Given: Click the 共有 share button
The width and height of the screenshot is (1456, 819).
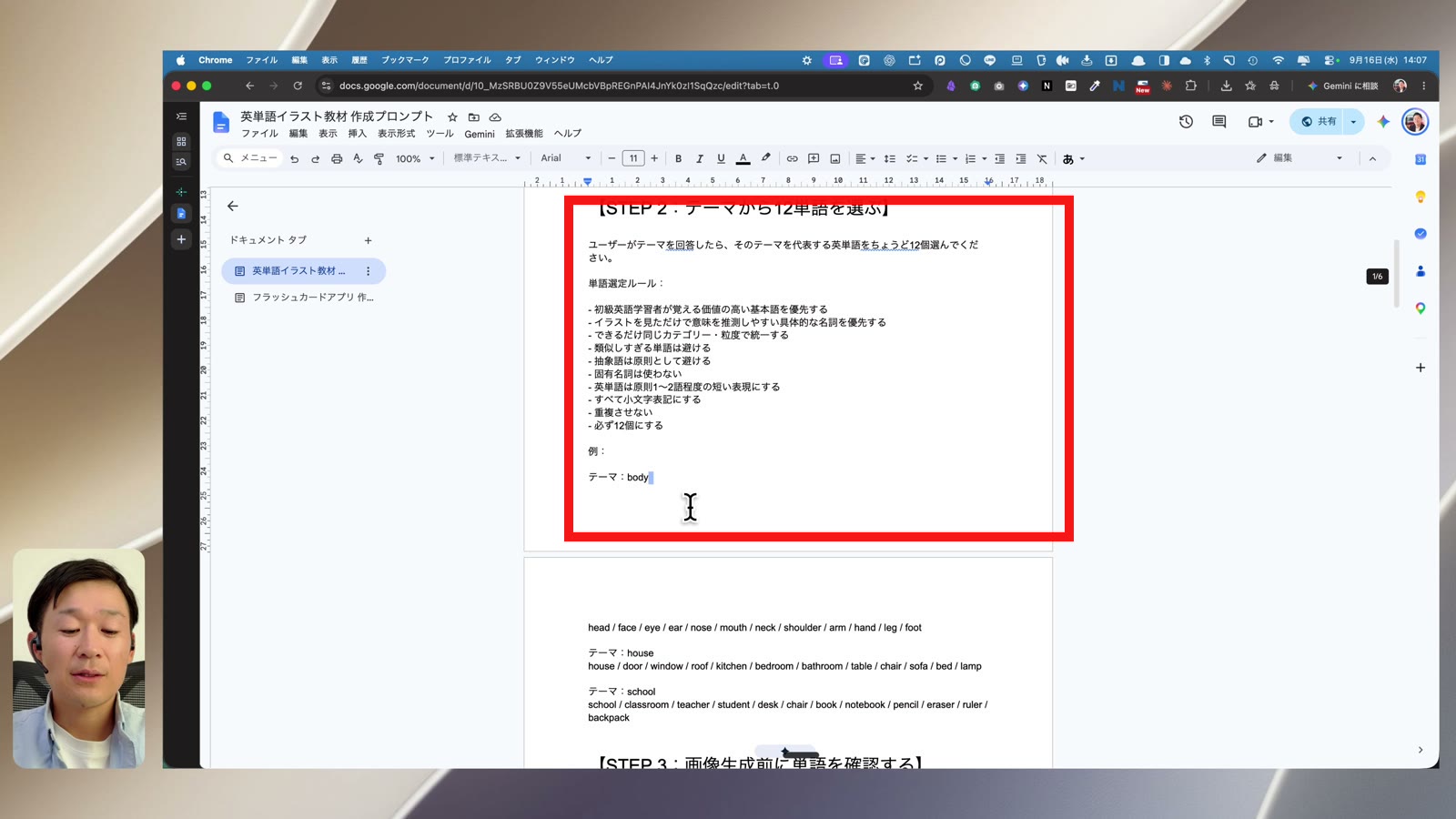Looking at the screenshot, I should (1319, 121).
